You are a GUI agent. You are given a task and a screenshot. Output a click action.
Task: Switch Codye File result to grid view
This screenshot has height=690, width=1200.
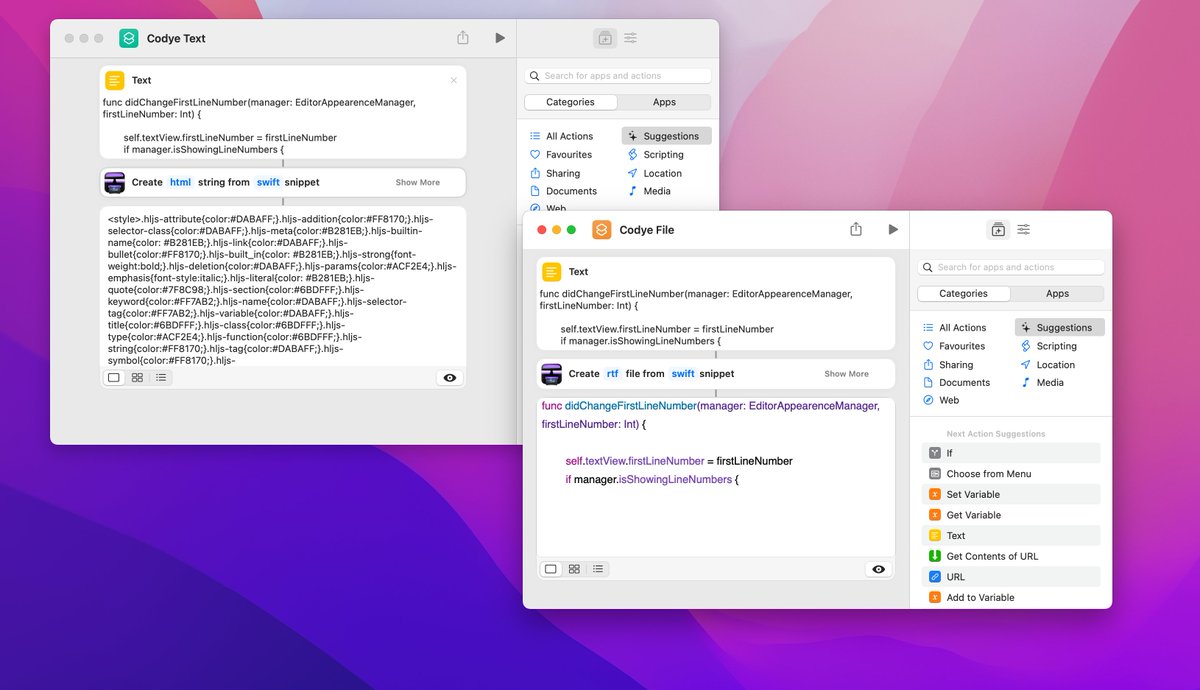(x=574, y=569)
